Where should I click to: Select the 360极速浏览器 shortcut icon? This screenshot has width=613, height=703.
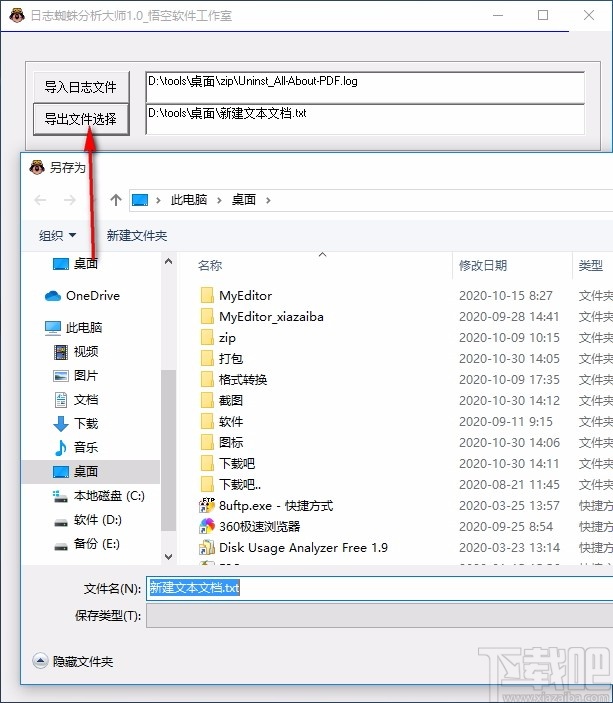pyautogui.click(x=207, y=526)
